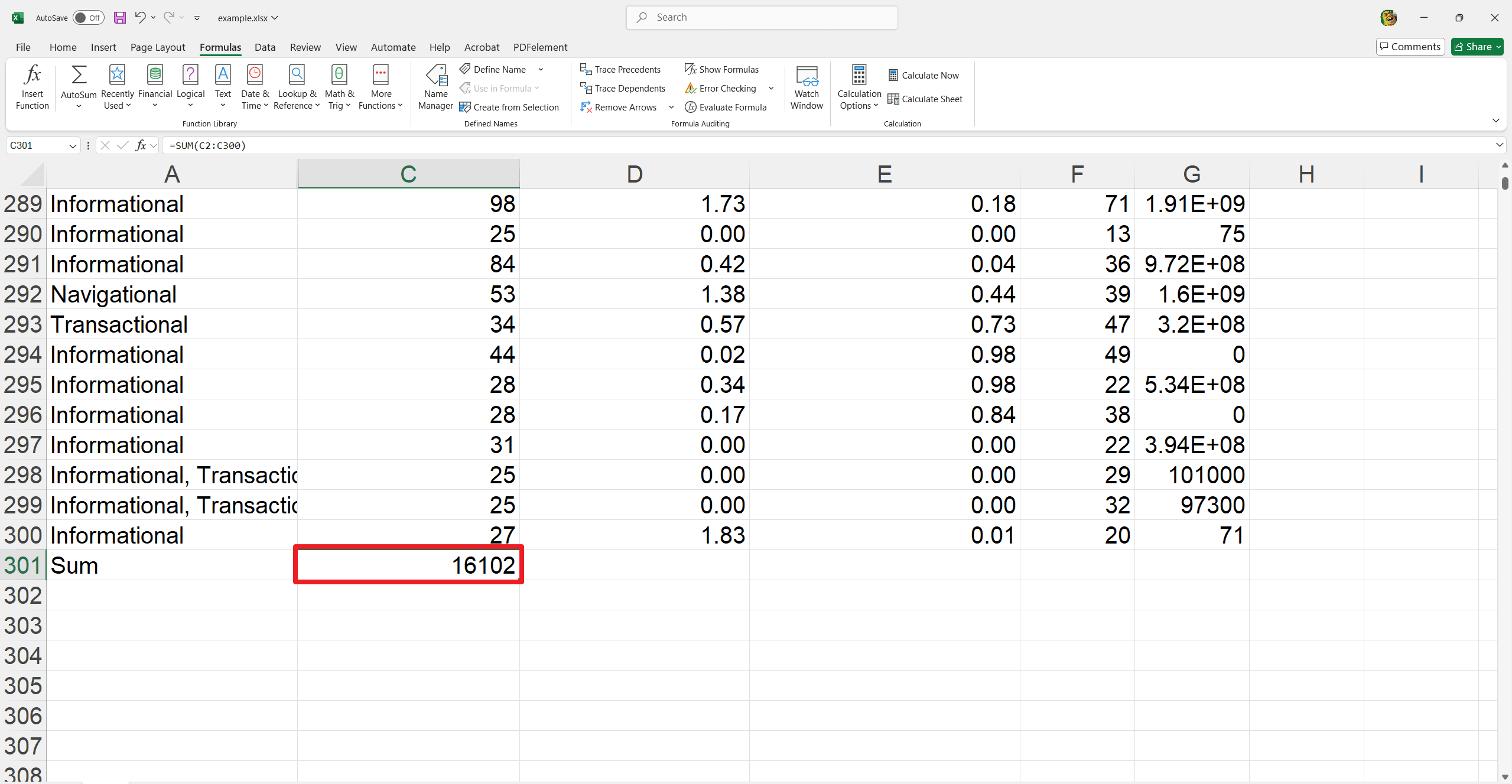Switch to the Page Layout tab
Screen dimensions: 1512x784
(158, 47)
